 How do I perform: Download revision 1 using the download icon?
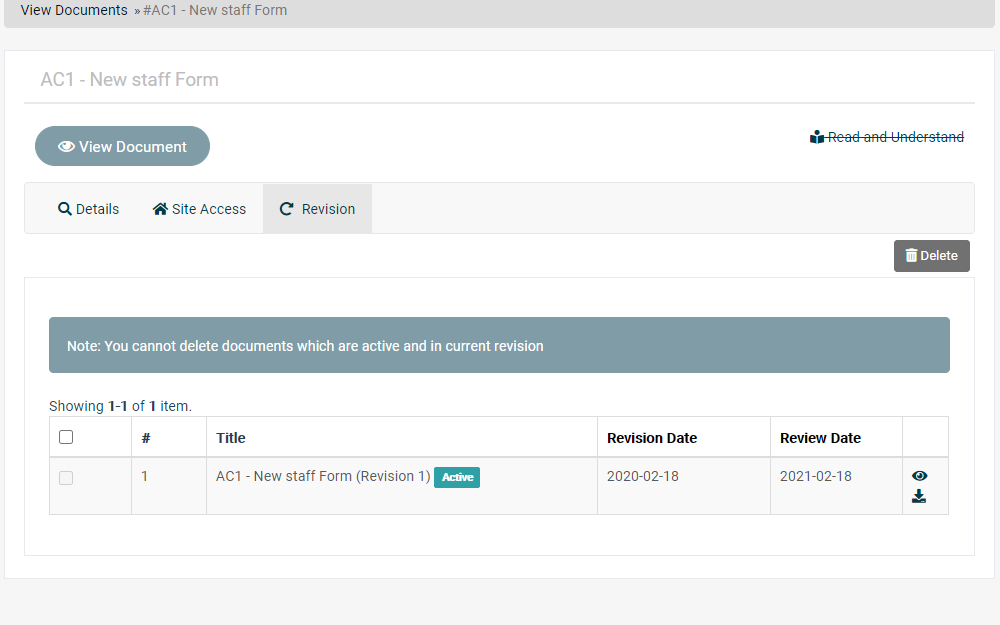(919, 496)
